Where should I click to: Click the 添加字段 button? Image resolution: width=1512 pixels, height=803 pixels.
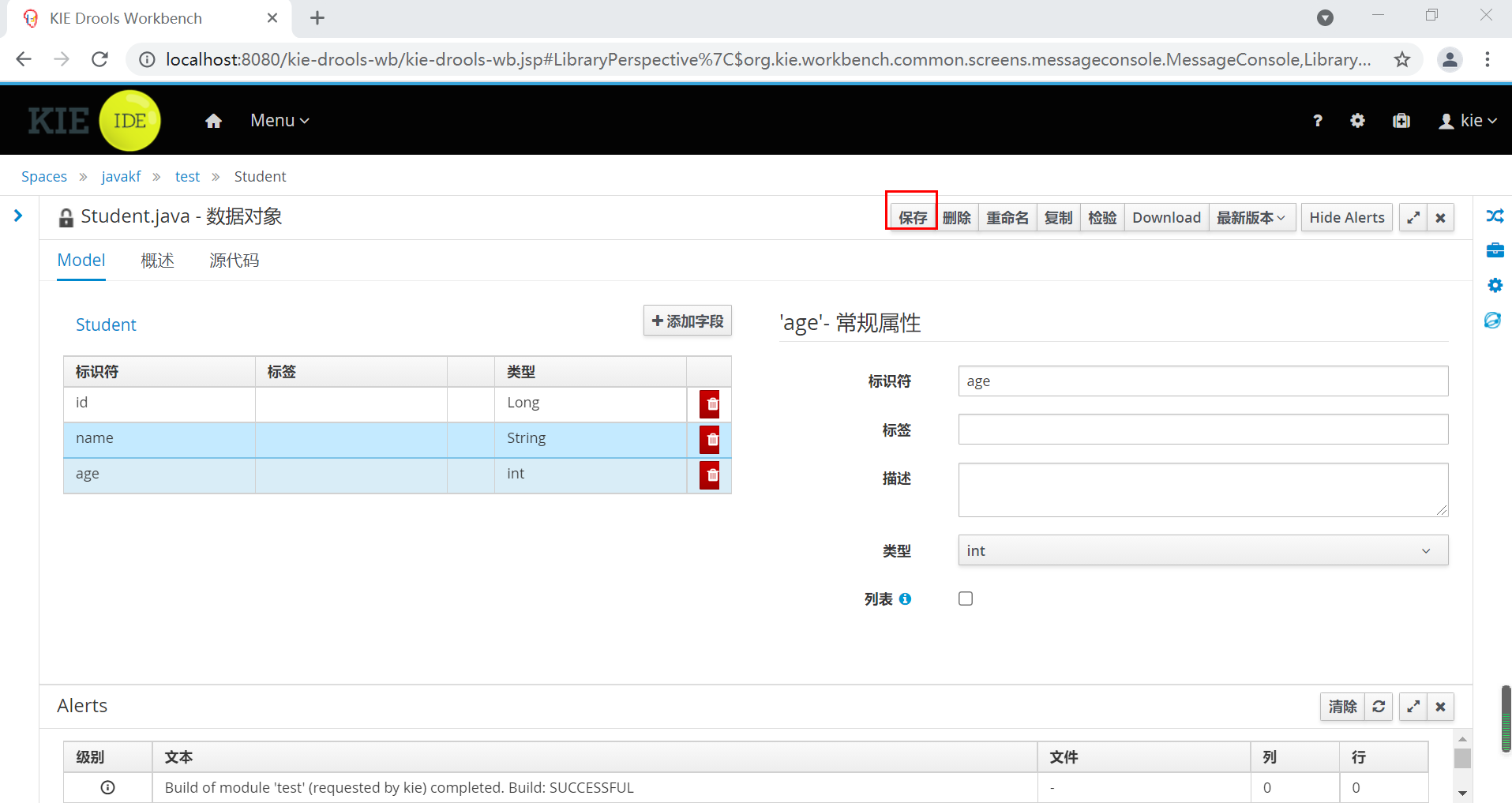click(x=688, y=321)
